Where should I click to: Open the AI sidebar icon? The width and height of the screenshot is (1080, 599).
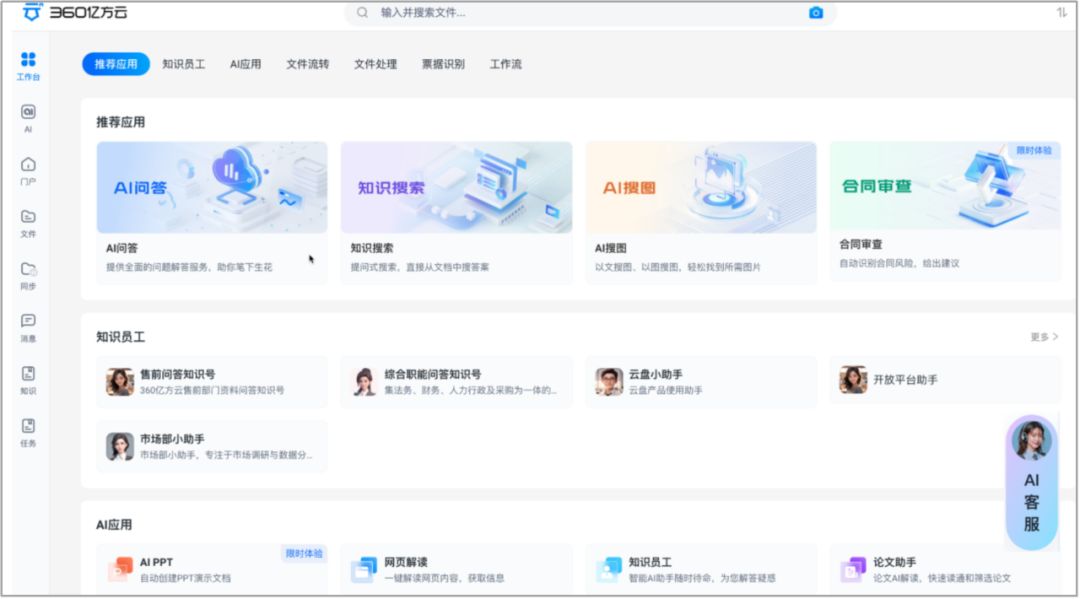tap(28, 118)
